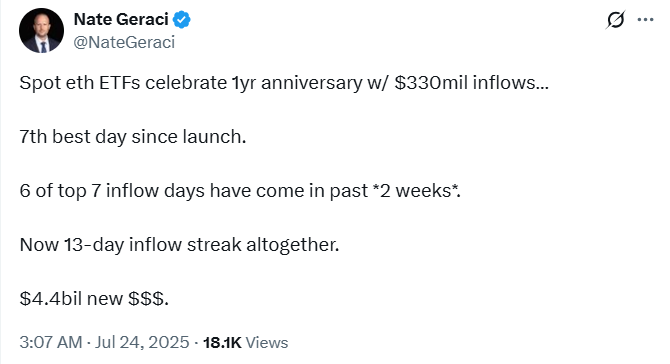Click the Nate Geraci display name
Screen dimensions: 670x364
pyautogui.click(x=121, y=20)
